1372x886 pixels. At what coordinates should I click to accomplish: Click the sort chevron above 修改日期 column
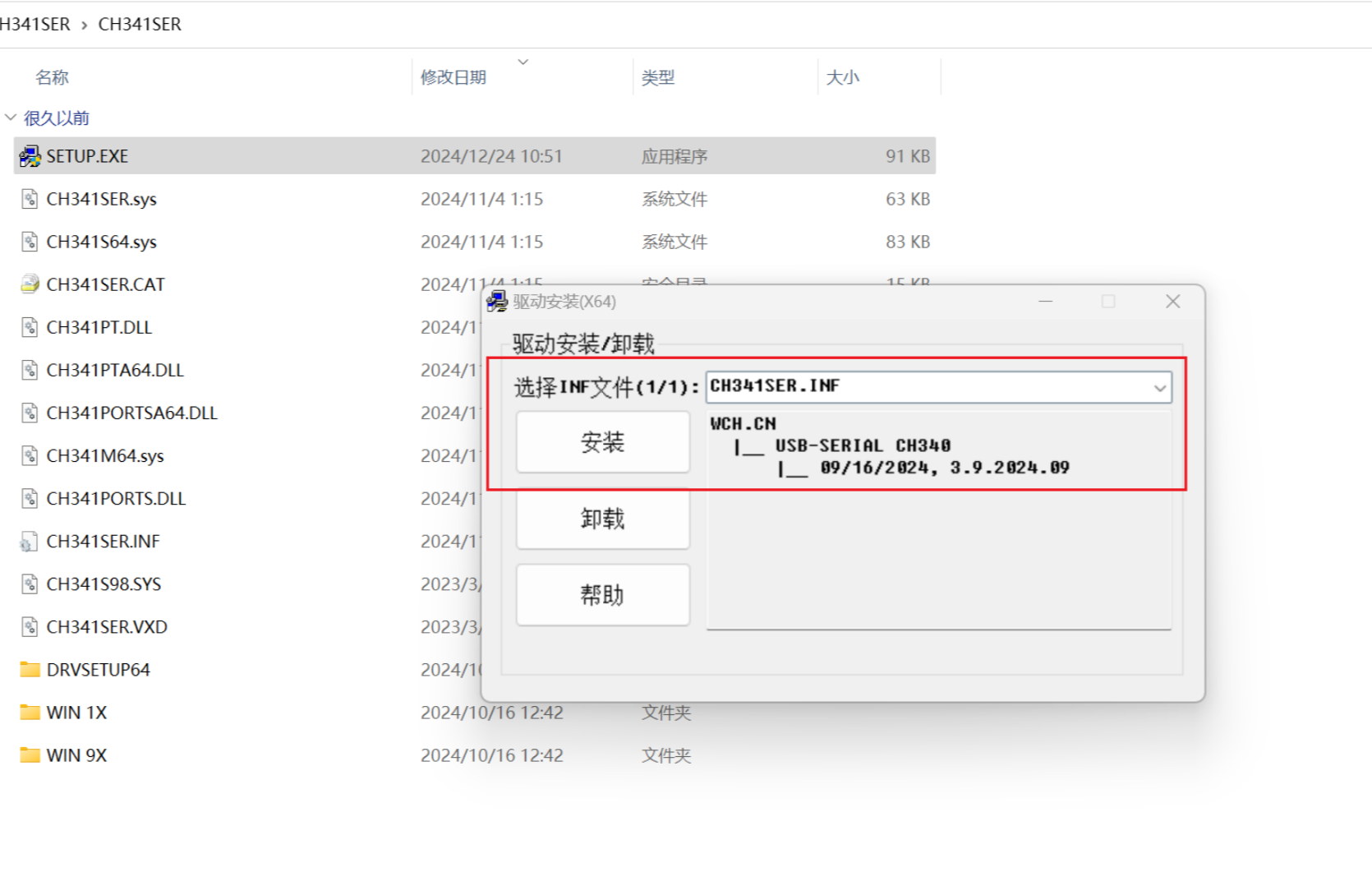[523, 62]
